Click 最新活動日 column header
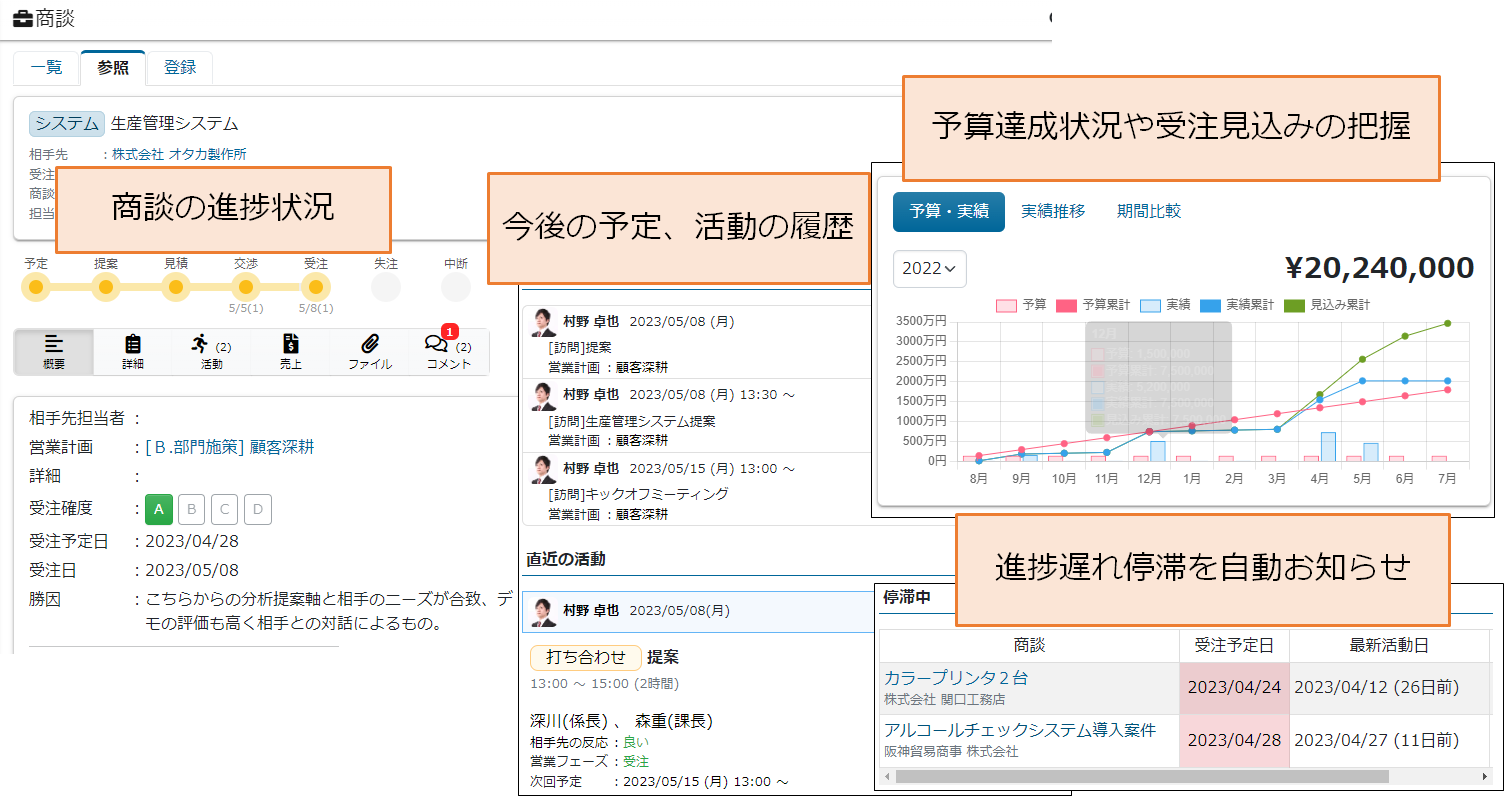The image size is (1504, 796). [x=1389, y=646]
